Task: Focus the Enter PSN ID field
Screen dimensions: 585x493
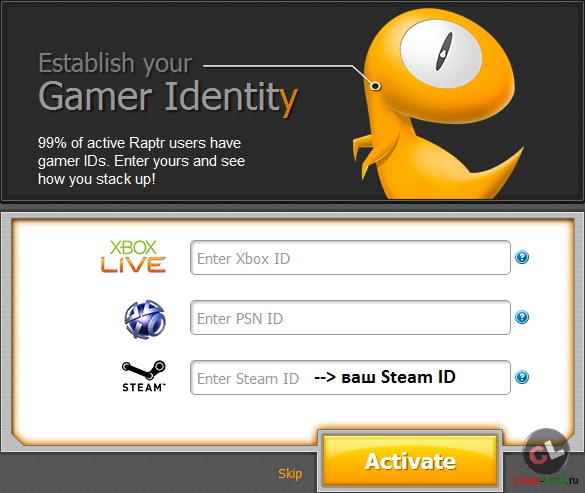Action: pos(350,318)
